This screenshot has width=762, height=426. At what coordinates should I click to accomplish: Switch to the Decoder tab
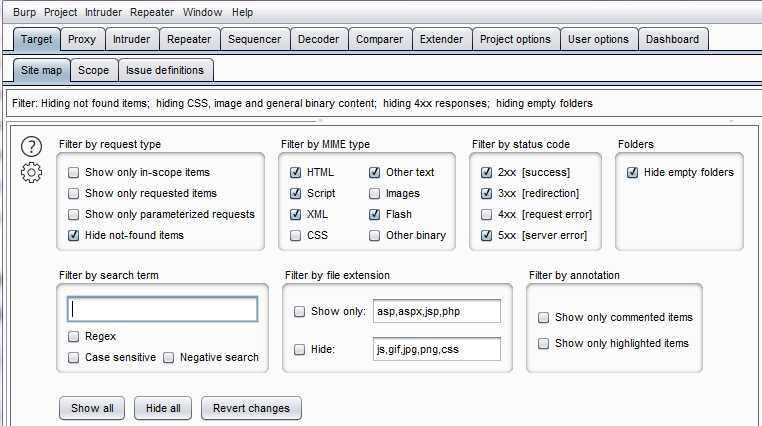tap(318, 39)
